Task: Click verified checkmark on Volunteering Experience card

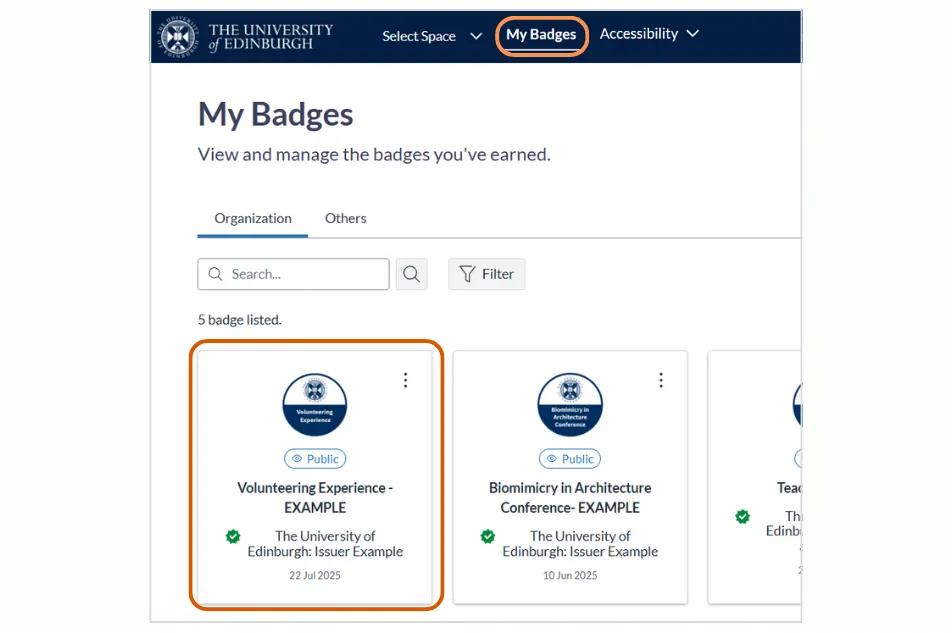Action: pos(233,536)
